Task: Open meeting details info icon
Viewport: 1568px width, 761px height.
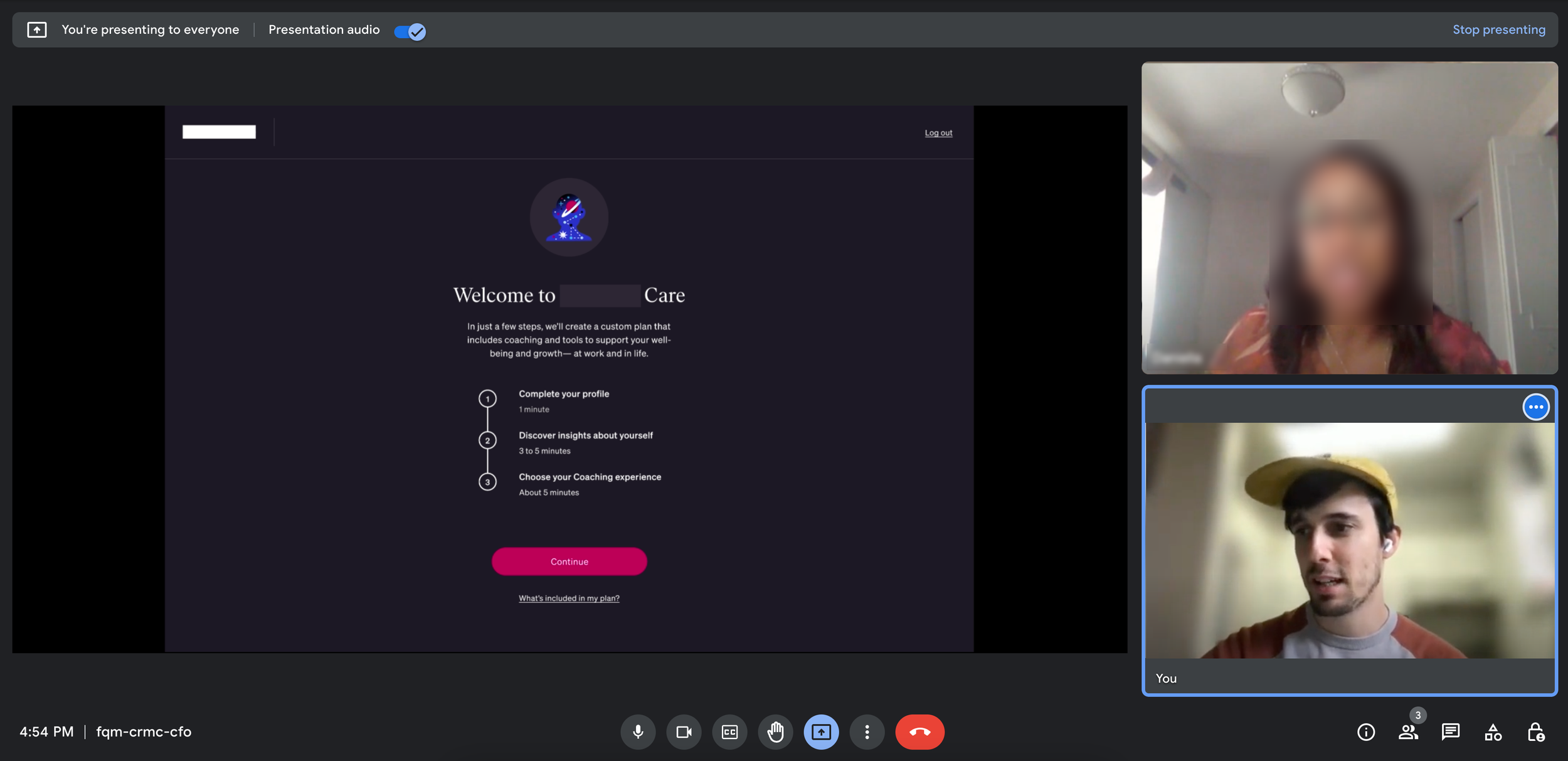Action: [1366, 732]
